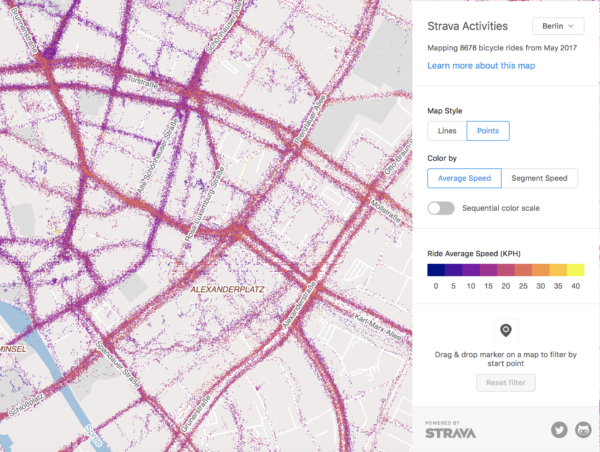Click the Strava Activities heading
600x452 pixels.
(x=466, y=26)
